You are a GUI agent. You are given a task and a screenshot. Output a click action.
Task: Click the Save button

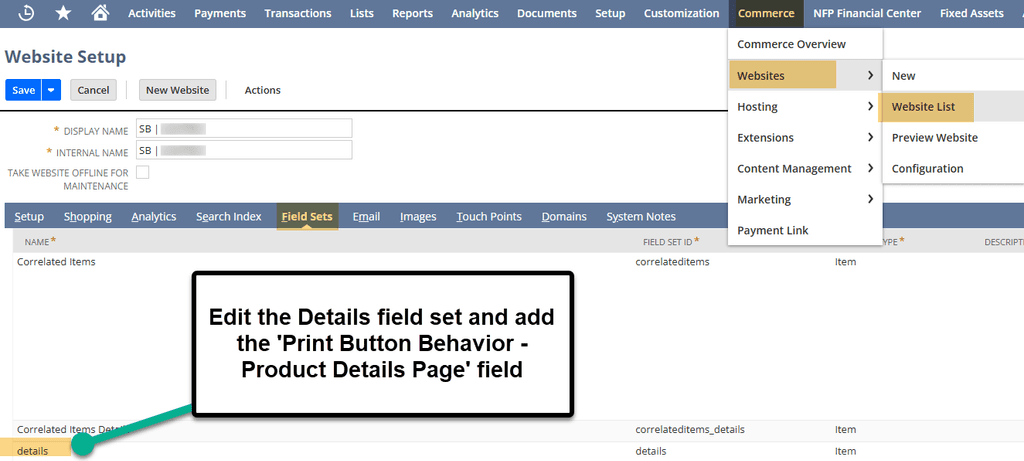[24, 90]
